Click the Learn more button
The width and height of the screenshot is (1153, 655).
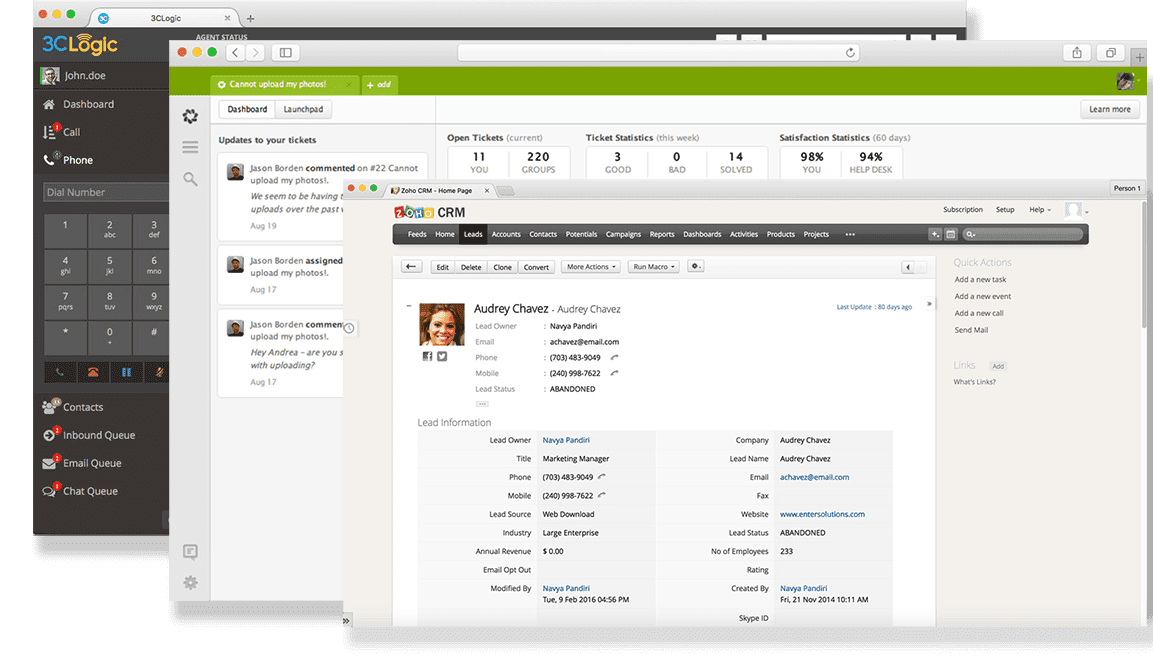pyautogui.click(x=1109, y=110)
